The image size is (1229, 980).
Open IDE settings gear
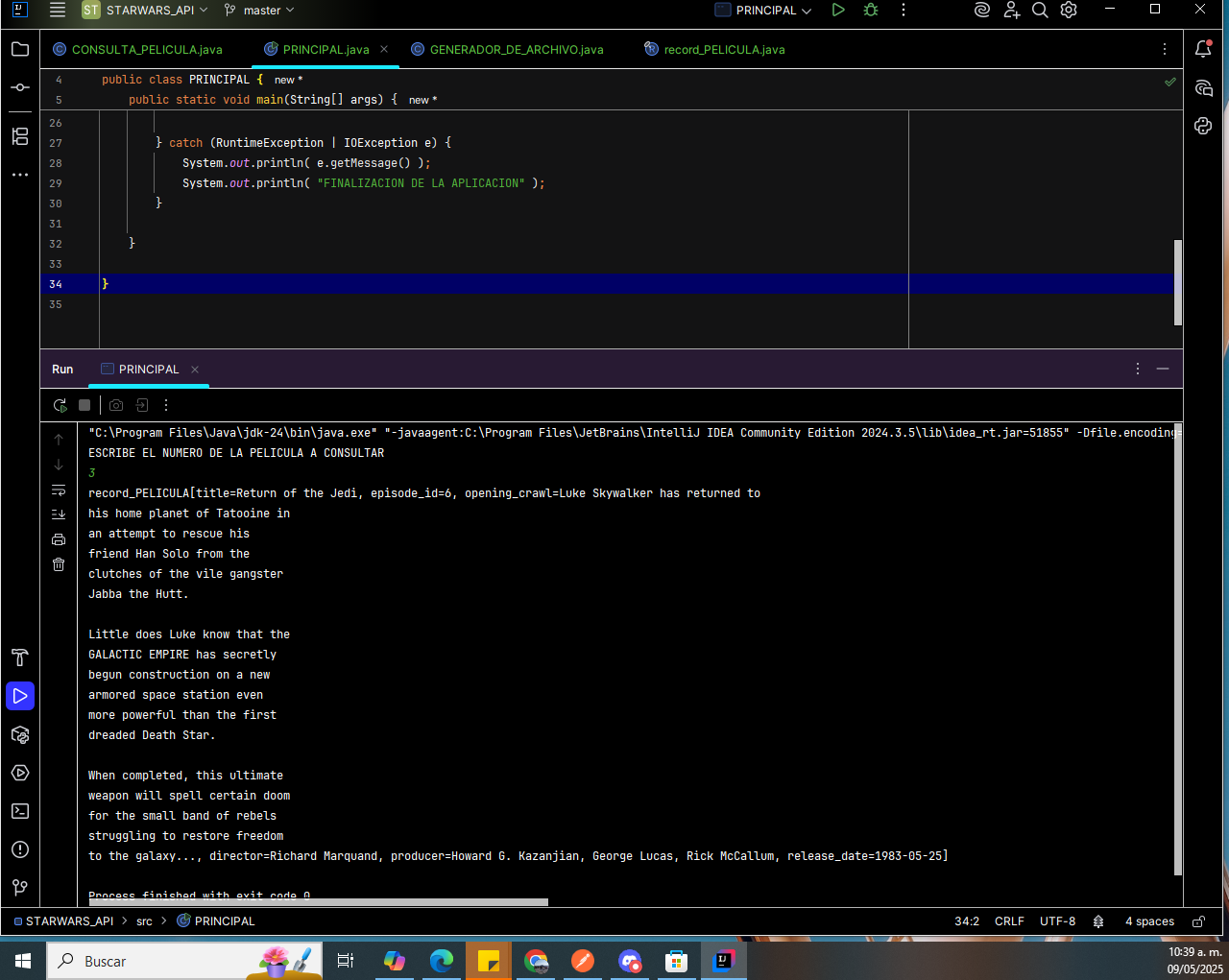(x=1069, y=10)
